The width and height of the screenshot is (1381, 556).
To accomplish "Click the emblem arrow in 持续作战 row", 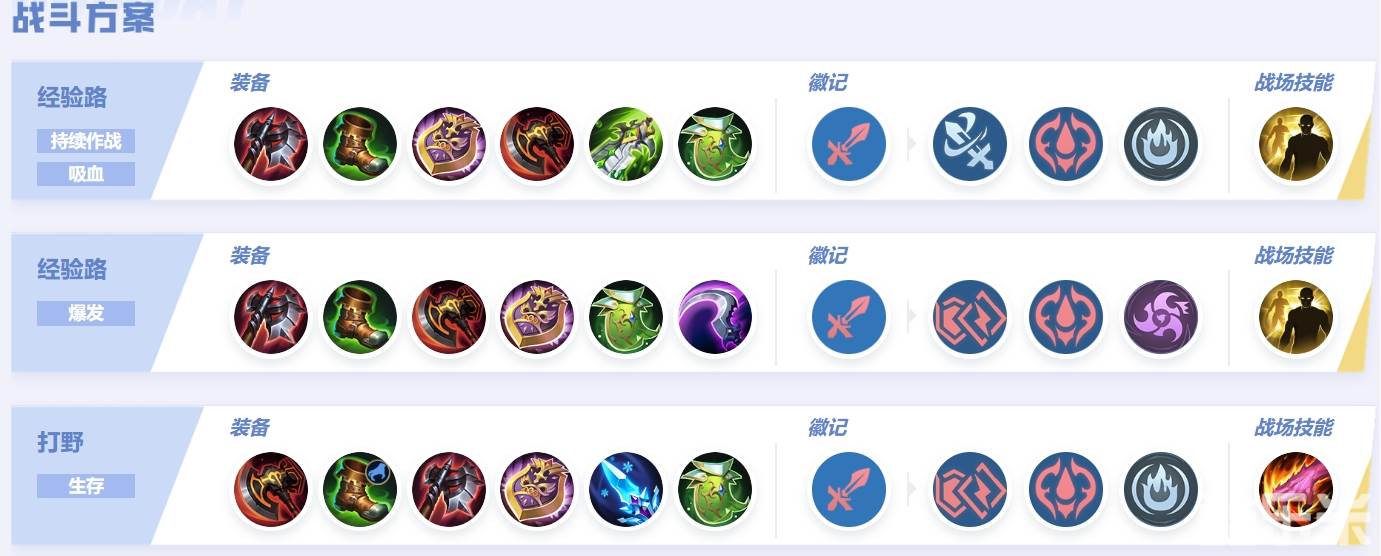I will [911, 145].
